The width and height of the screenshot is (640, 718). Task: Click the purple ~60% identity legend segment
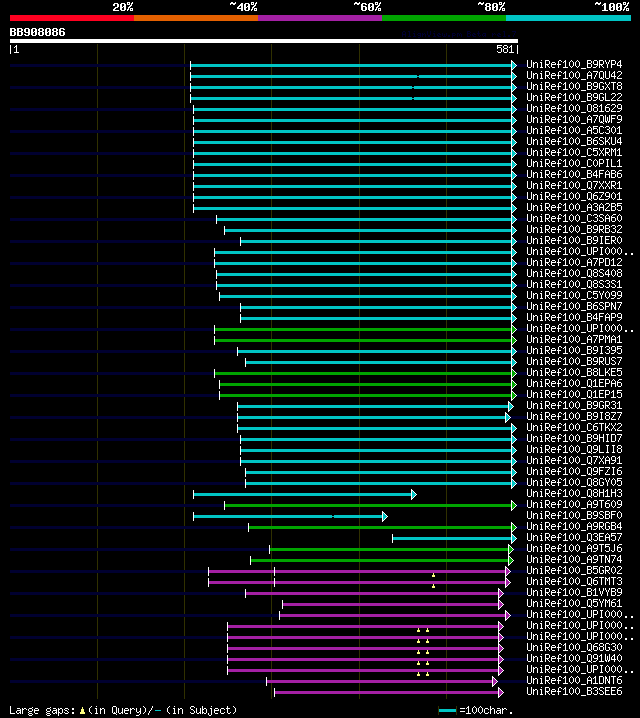click(x=320, y=18)
